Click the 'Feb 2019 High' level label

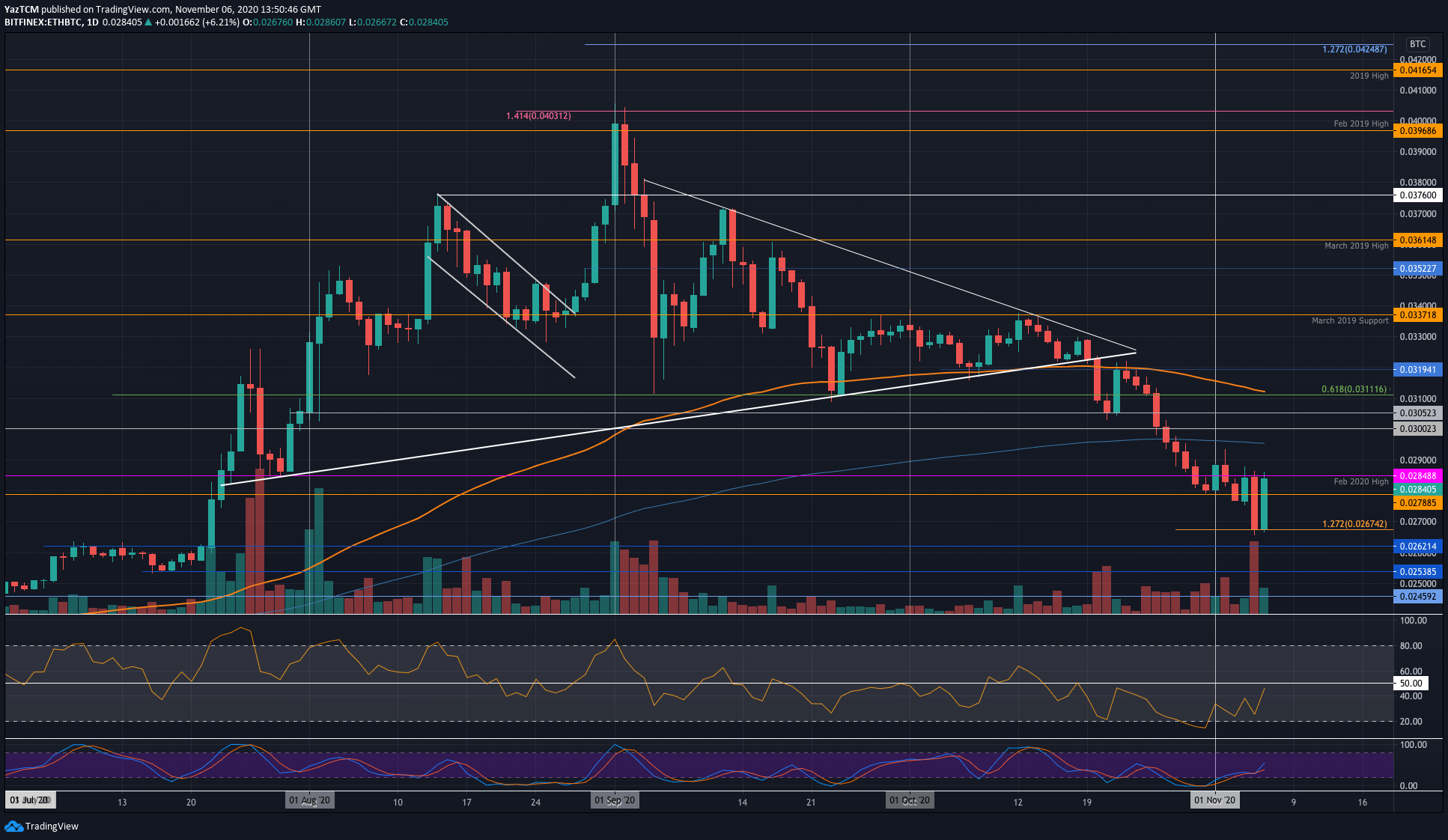(1360, 124)
